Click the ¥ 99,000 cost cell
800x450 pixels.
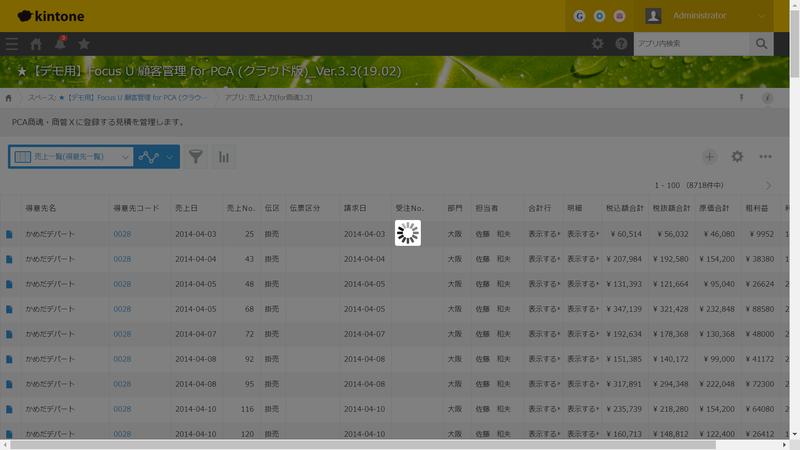[x=718, y=359]
